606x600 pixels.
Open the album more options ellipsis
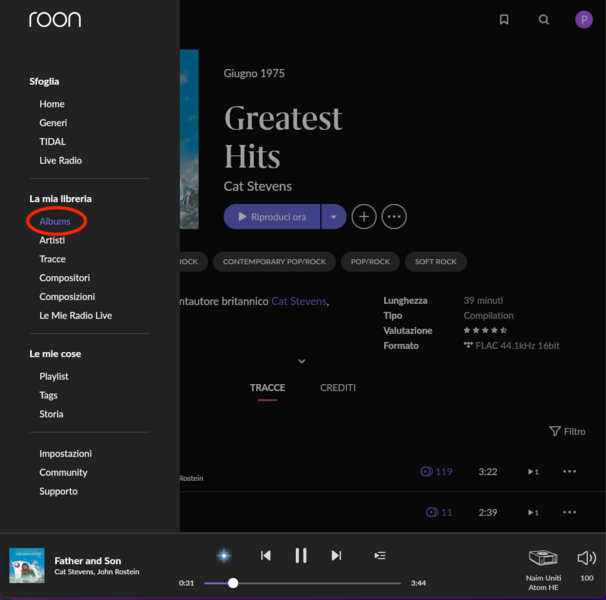point(394,216)
